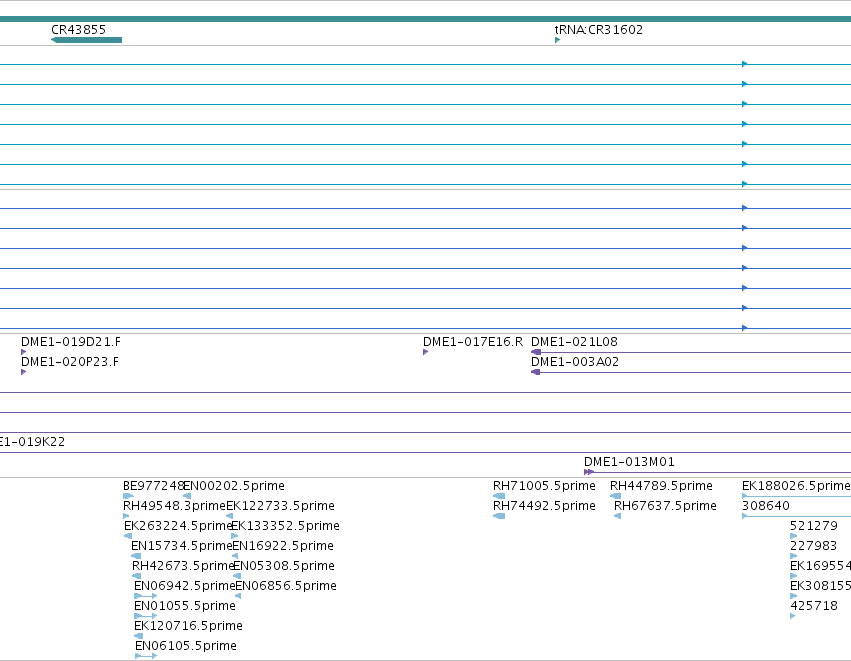
Task: Click the EK263224.5prime EST label
Action: pos(178,525)
